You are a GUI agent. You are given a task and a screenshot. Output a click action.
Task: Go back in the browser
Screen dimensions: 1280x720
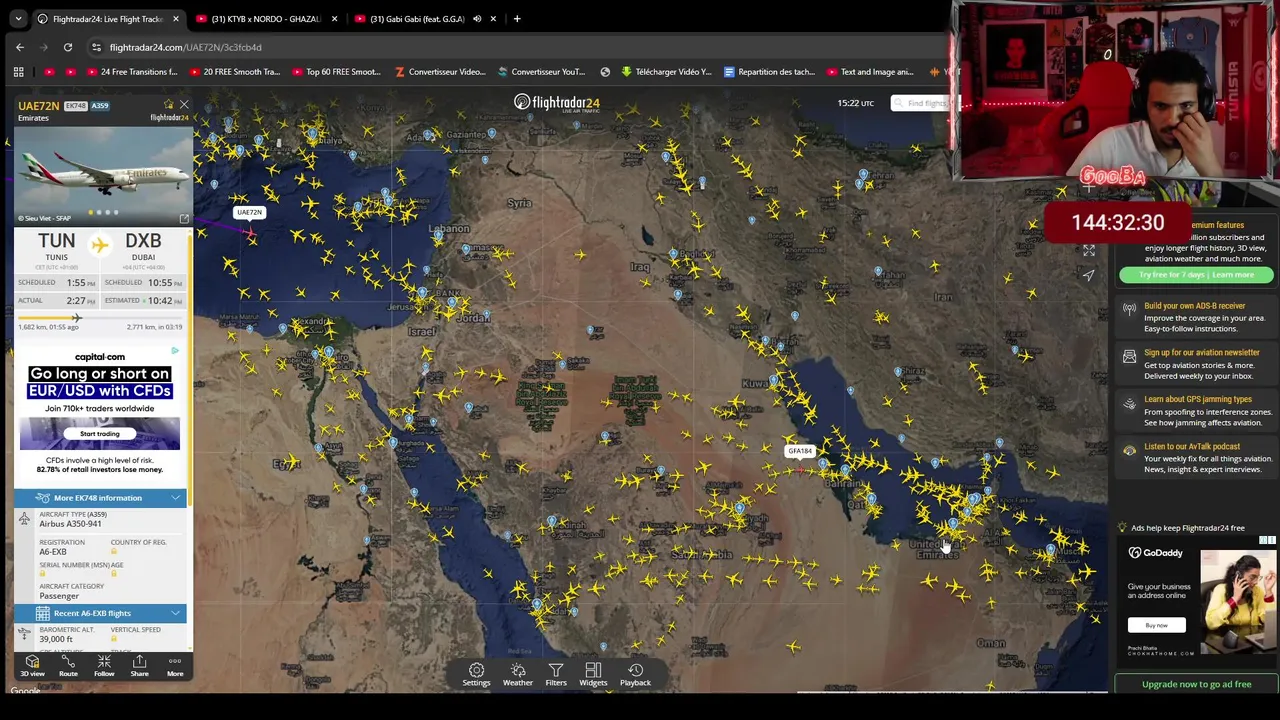pyautogui.click(x=20, y=47)
